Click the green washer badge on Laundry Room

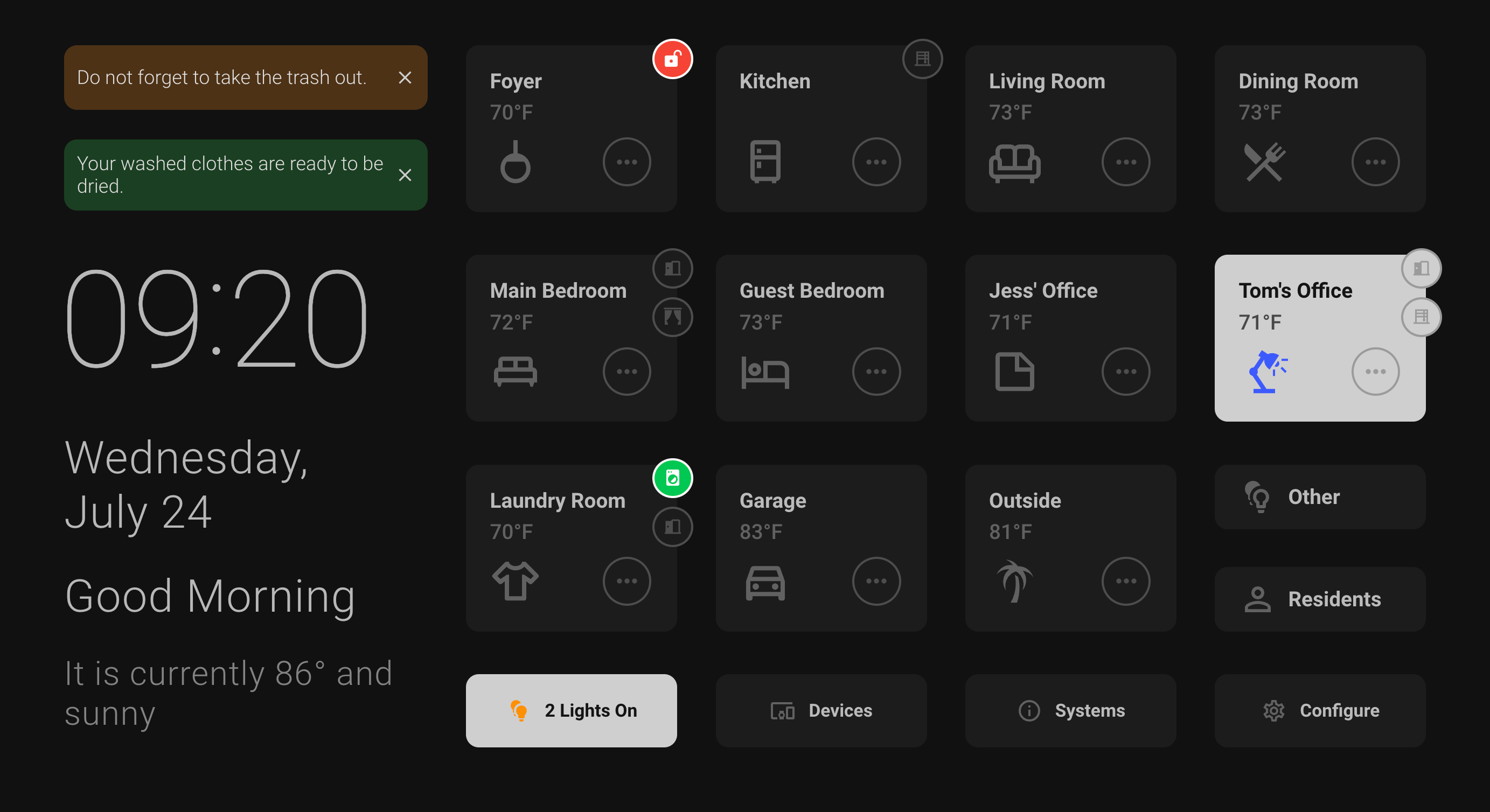[672, 478]
